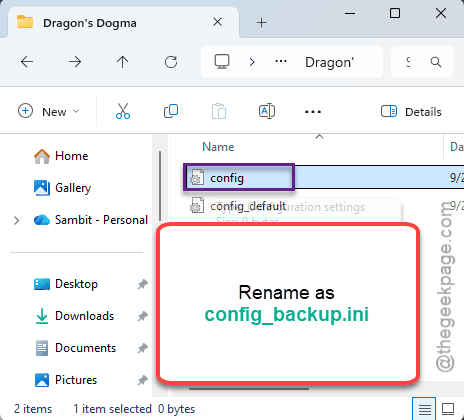Open Home in navigation pane
464x420 pixels.
coord(61,156)
